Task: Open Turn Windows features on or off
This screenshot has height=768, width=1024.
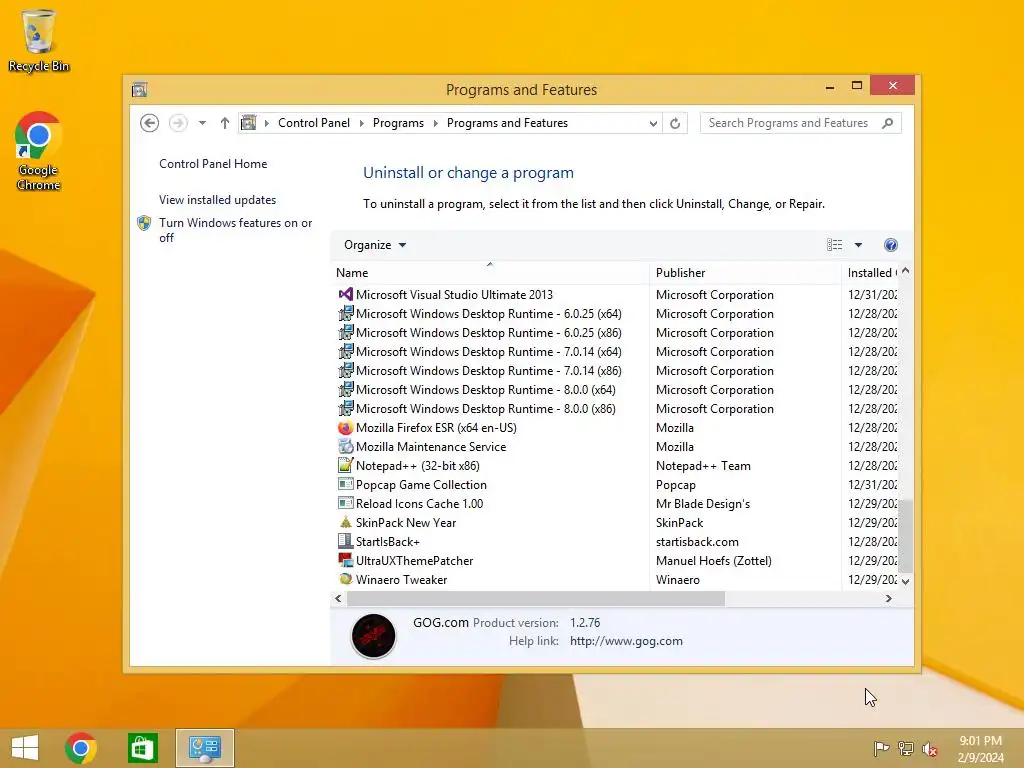Action: [x=235, y=230]
